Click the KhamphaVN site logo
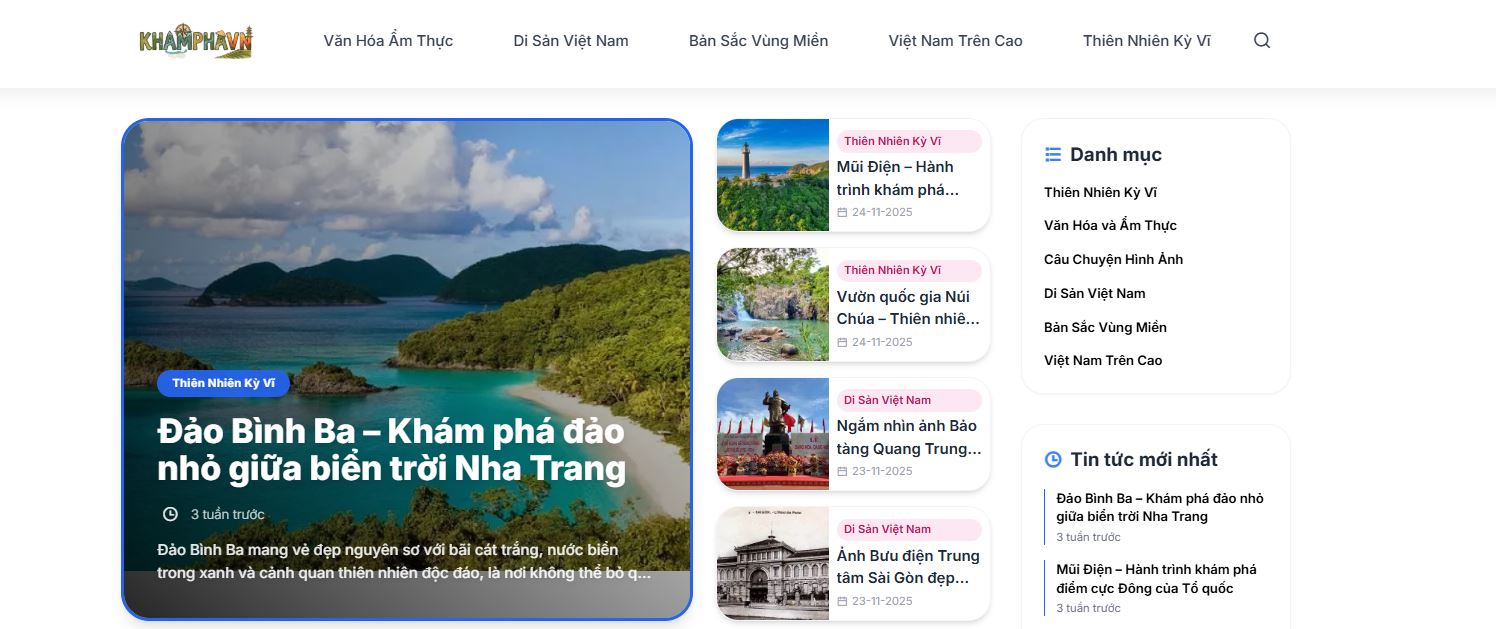This screenshot has height=629, width=1496. pyautogui.click(x=196, y=41)
